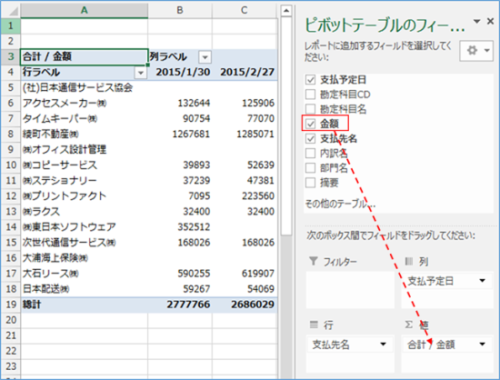Open the gear tools menu in field pane
The width and height of the screenshot is (500, 380).
click(x=476, y=51)
